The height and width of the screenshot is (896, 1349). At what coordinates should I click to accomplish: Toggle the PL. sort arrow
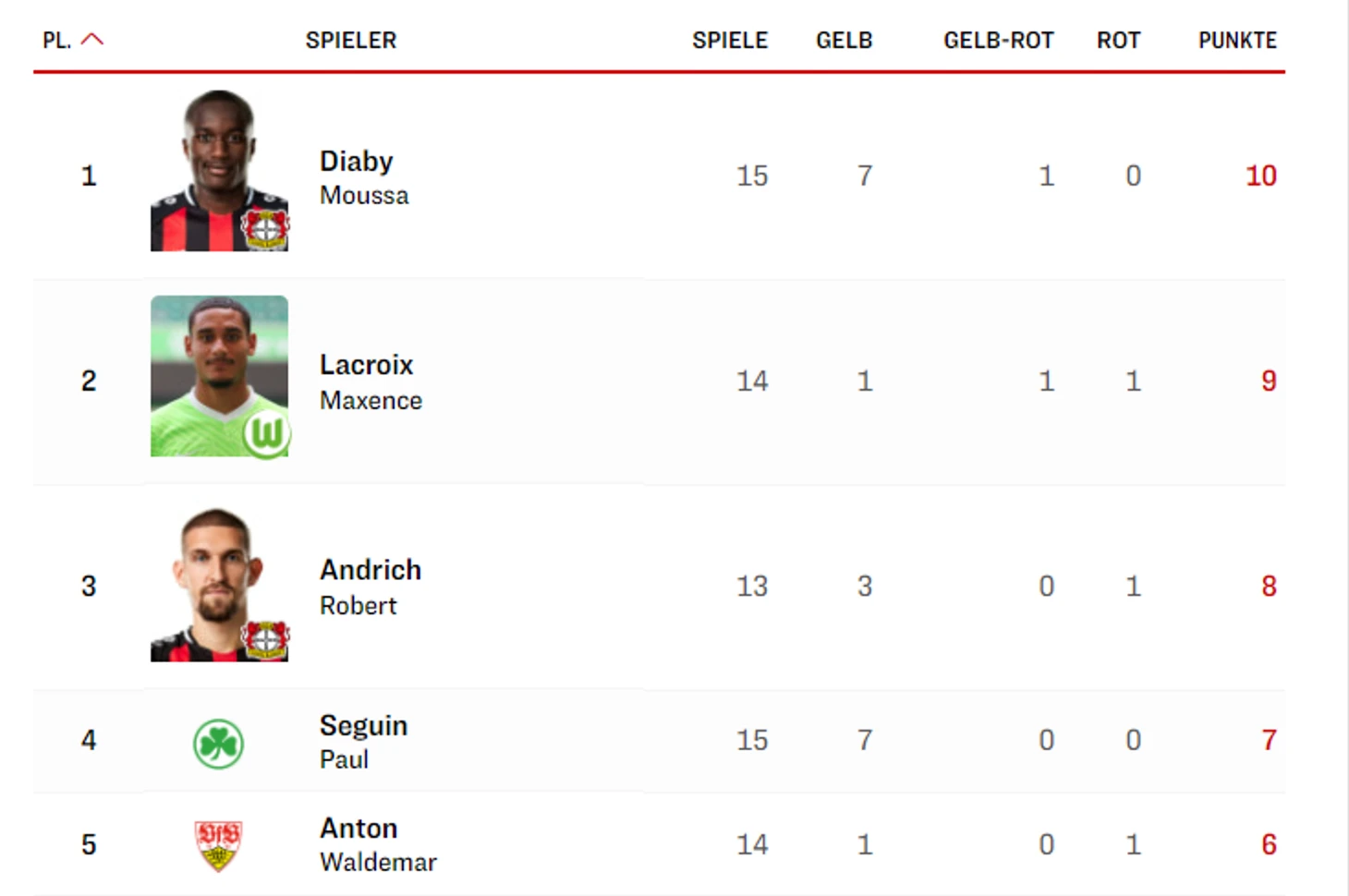[x=92, y=40]
